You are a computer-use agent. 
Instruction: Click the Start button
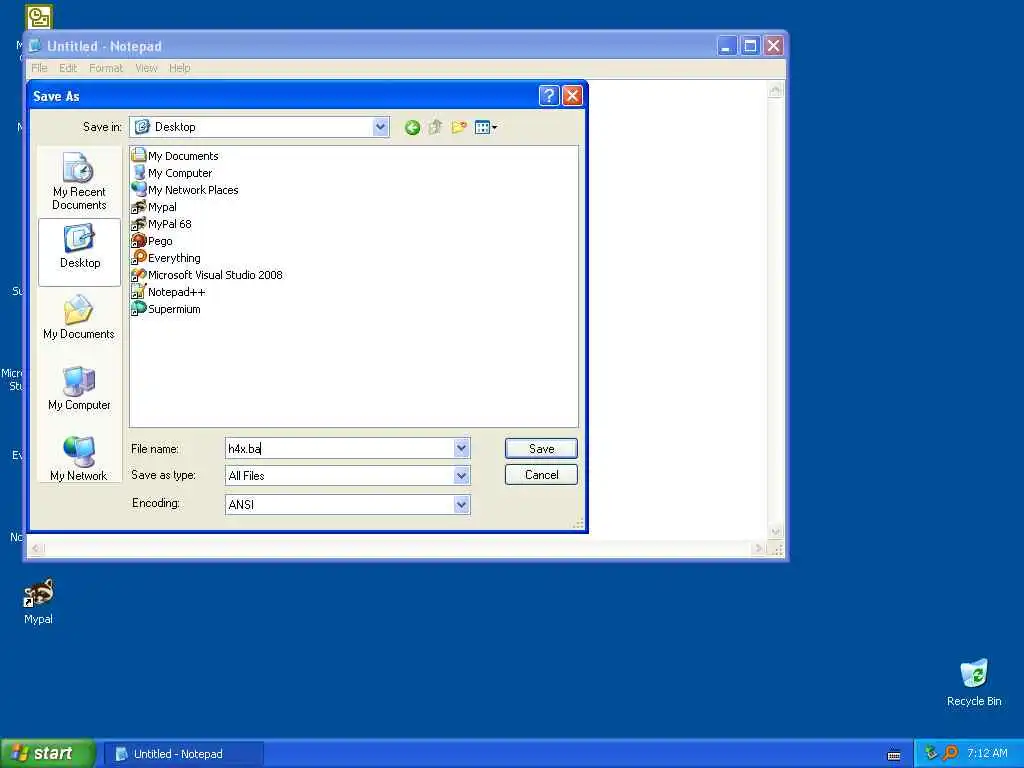click(x=48, y=754)
